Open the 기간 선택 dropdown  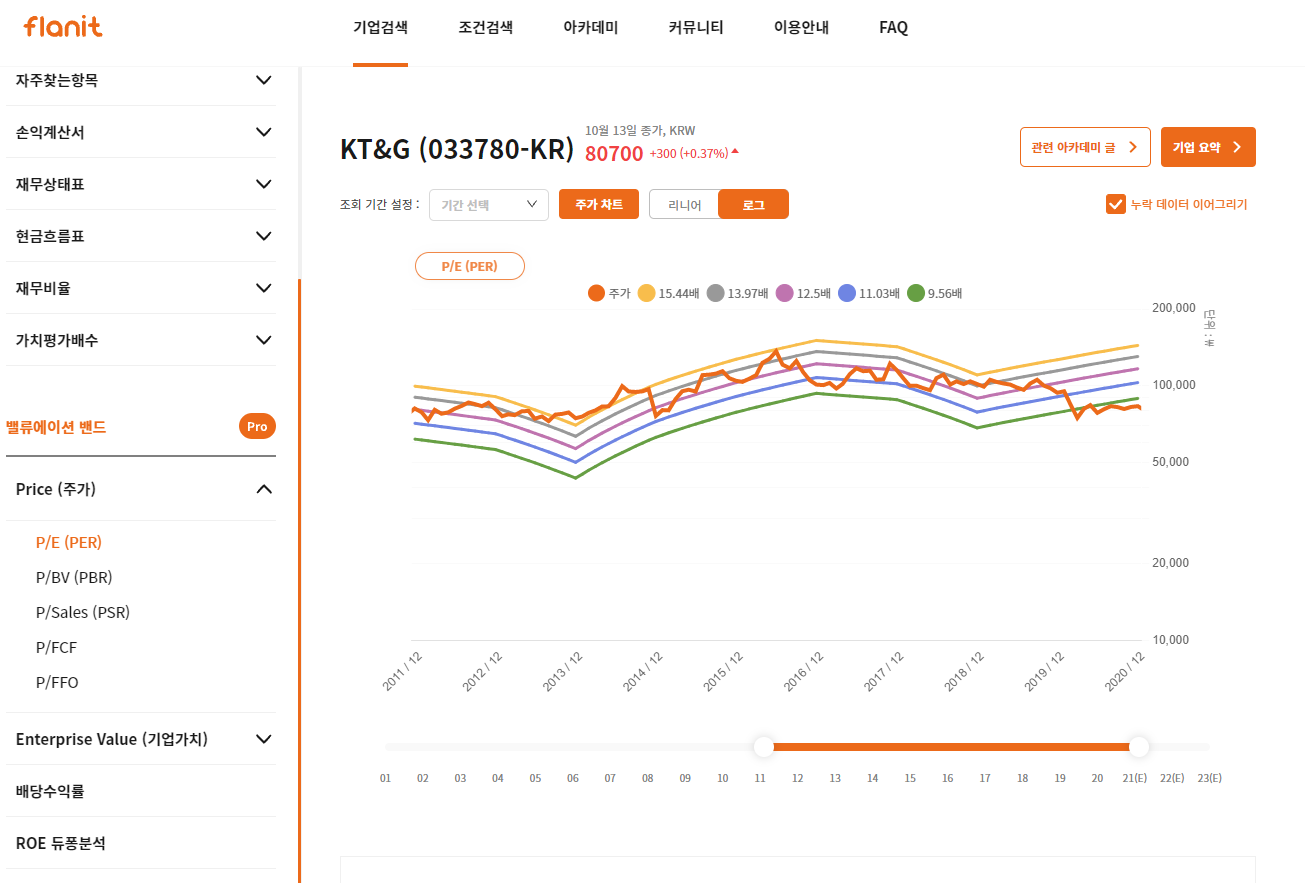point(489,205)
